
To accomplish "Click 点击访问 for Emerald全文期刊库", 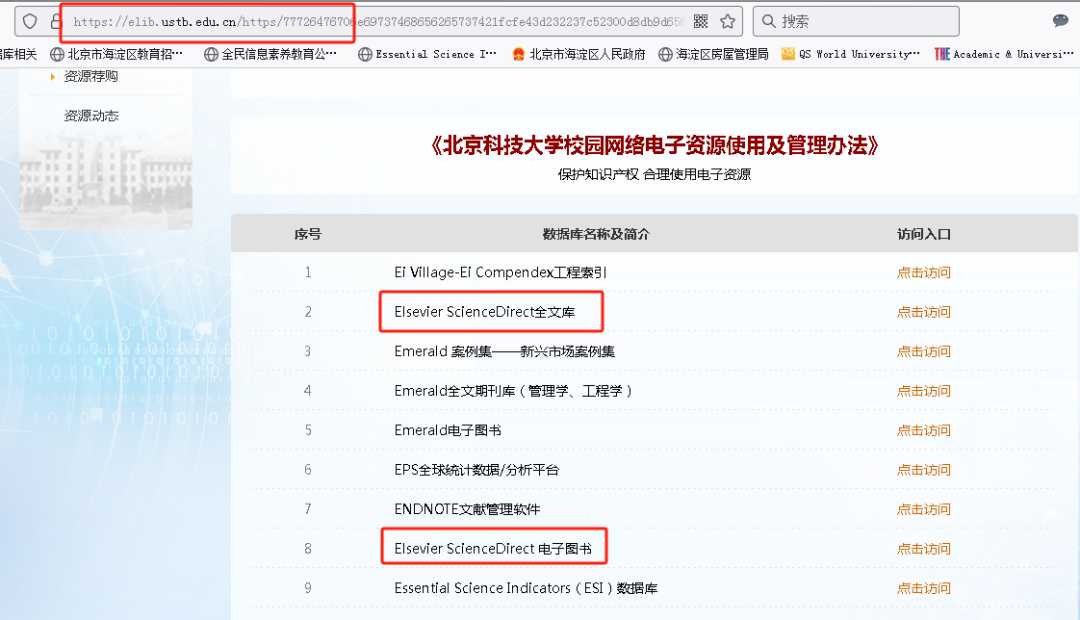I will pyautogui.click(x=924, y=391).
